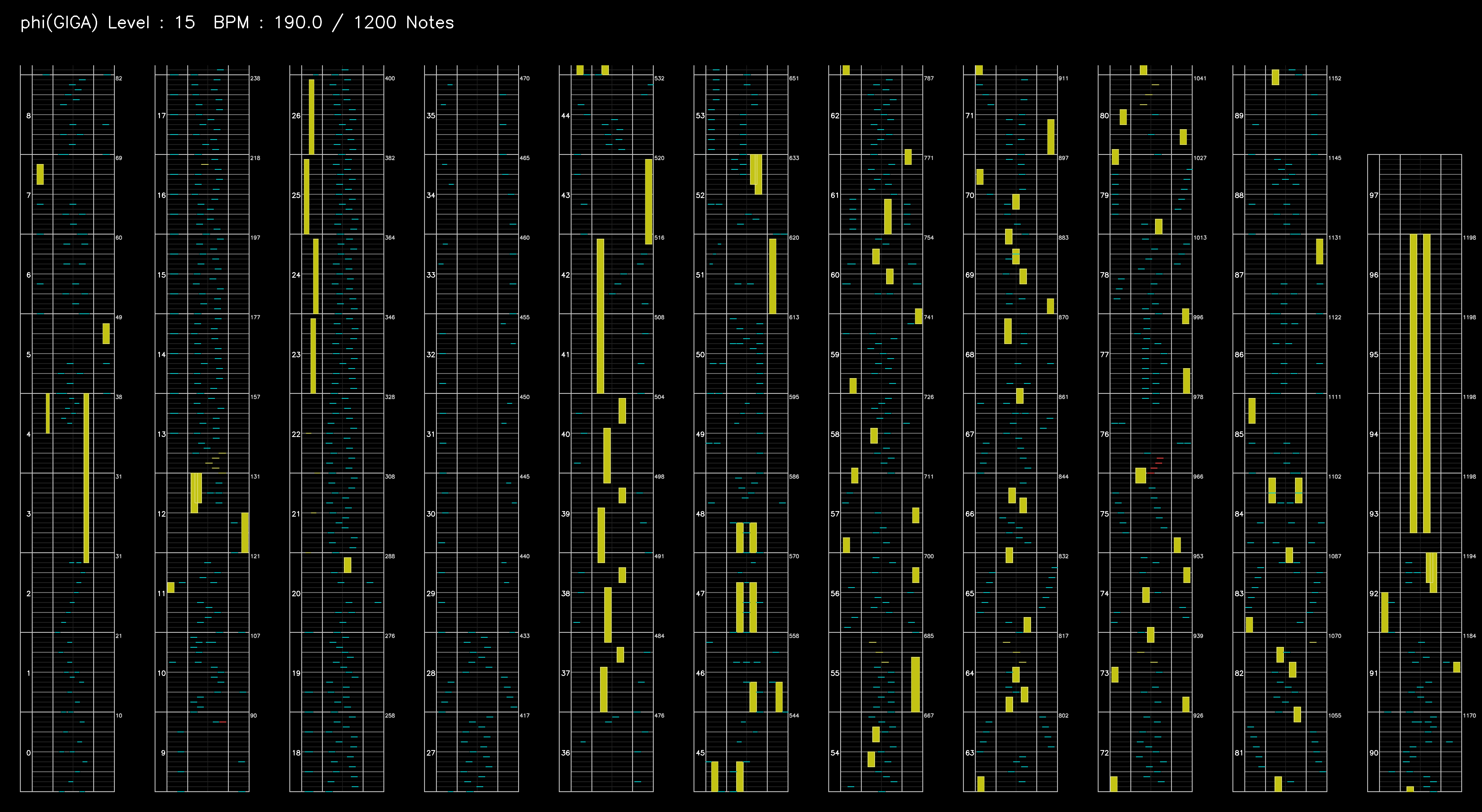Click measure number label 62
This screenshot has height=812, width=1482.
tap(835, 116)
